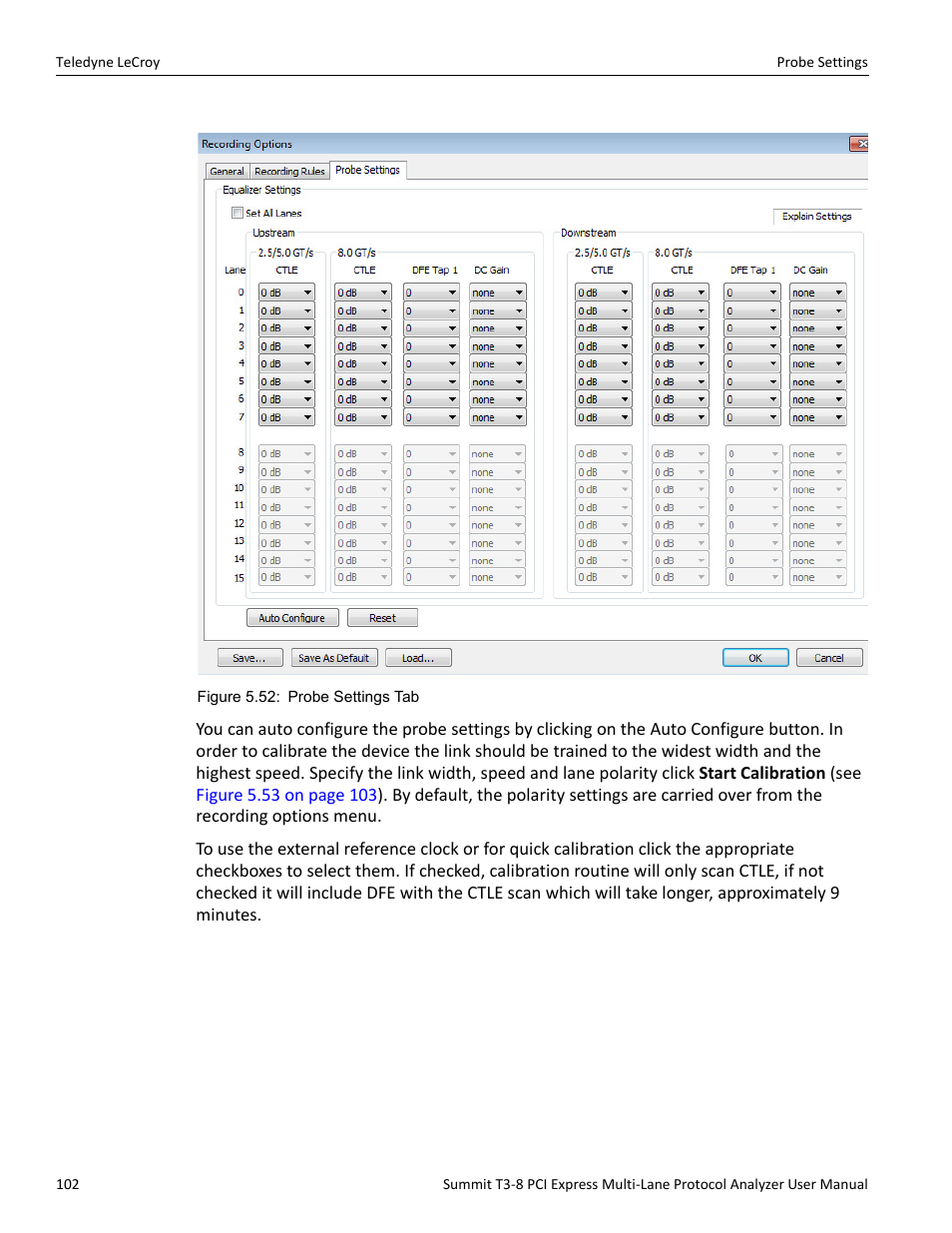
Task: Click Save As Default button
Action: pos(334,658)
